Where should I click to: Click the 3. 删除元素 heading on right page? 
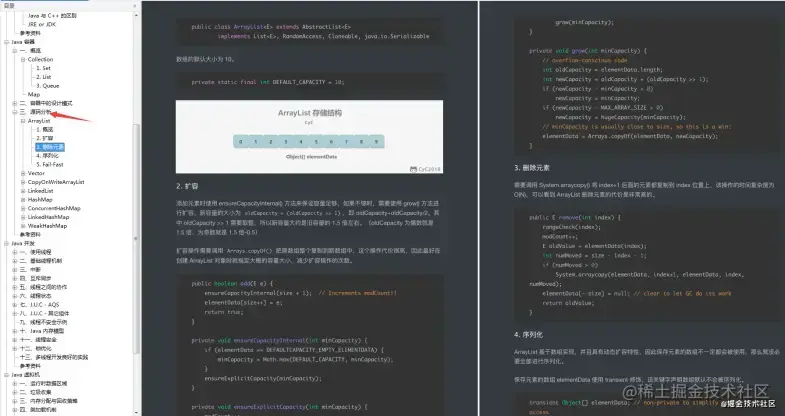pyautogui.click(x=532, y=168)
